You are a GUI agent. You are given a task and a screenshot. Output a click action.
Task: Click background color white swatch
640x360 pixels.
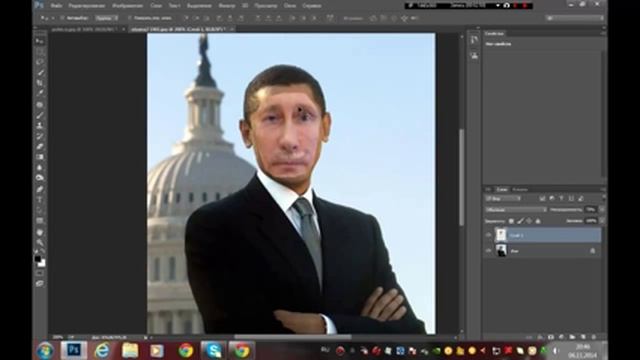42,264
